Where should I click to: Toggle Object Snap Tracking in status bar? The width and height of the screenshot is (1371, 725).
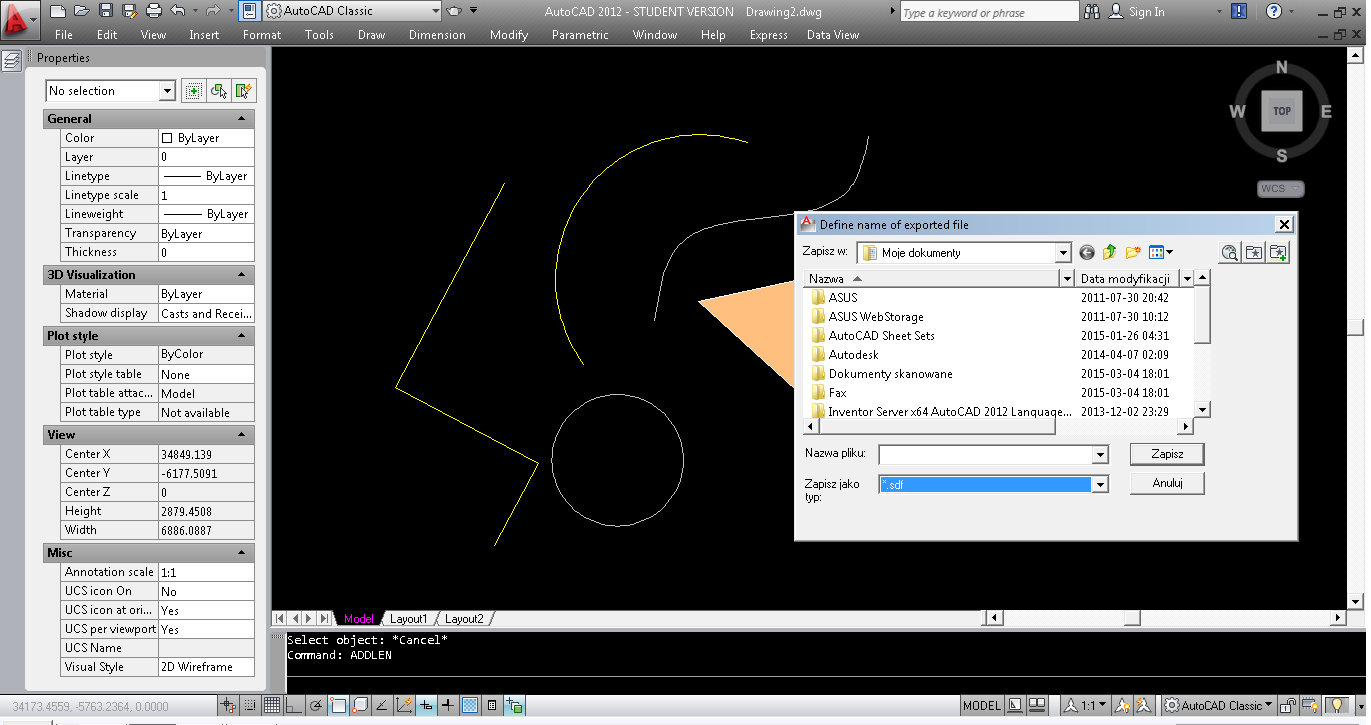point(381,705)
